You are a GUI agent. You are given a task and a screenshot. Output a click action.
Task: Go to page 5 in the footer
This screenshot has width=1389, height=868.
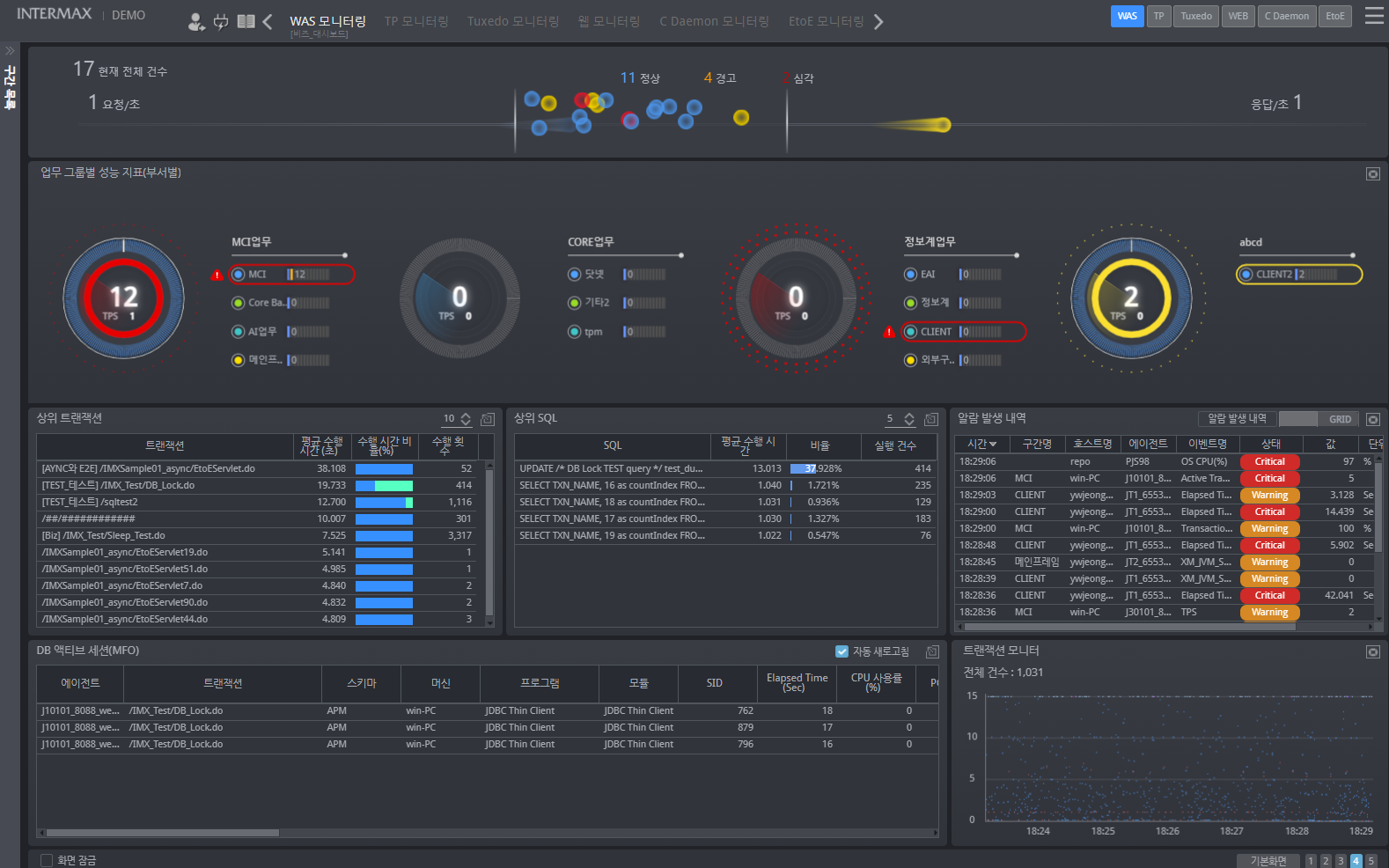(1371, 861)
